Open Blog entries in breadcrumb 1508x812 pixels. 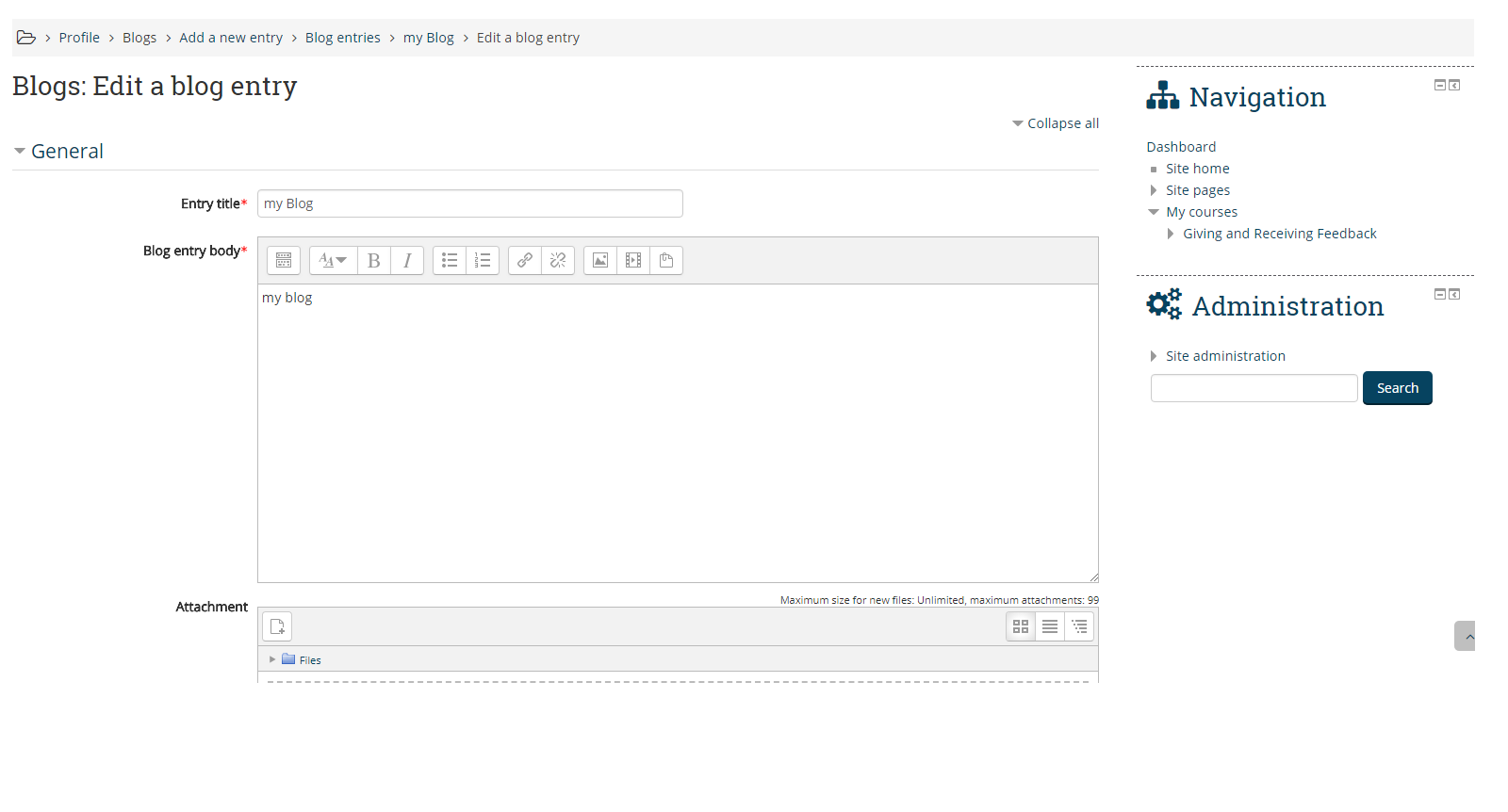coord(342,38)
